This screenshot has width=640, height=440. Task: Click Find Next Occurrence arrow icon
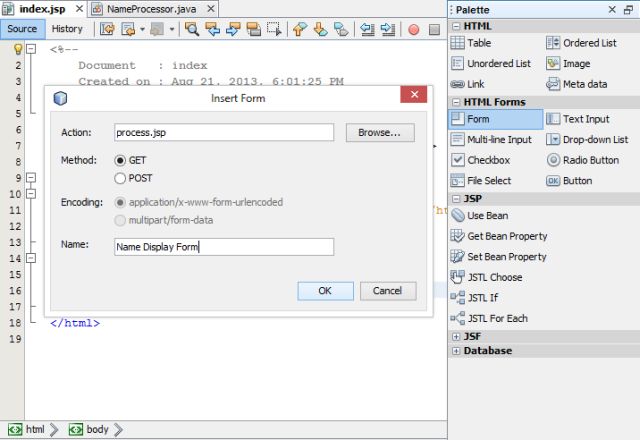[233, 29]
